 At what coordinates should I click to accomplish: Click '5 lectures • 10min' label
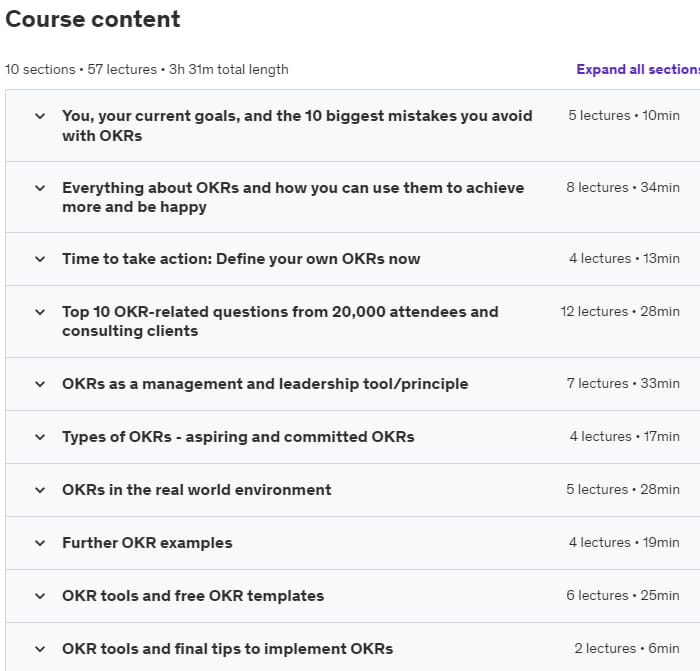624,116
